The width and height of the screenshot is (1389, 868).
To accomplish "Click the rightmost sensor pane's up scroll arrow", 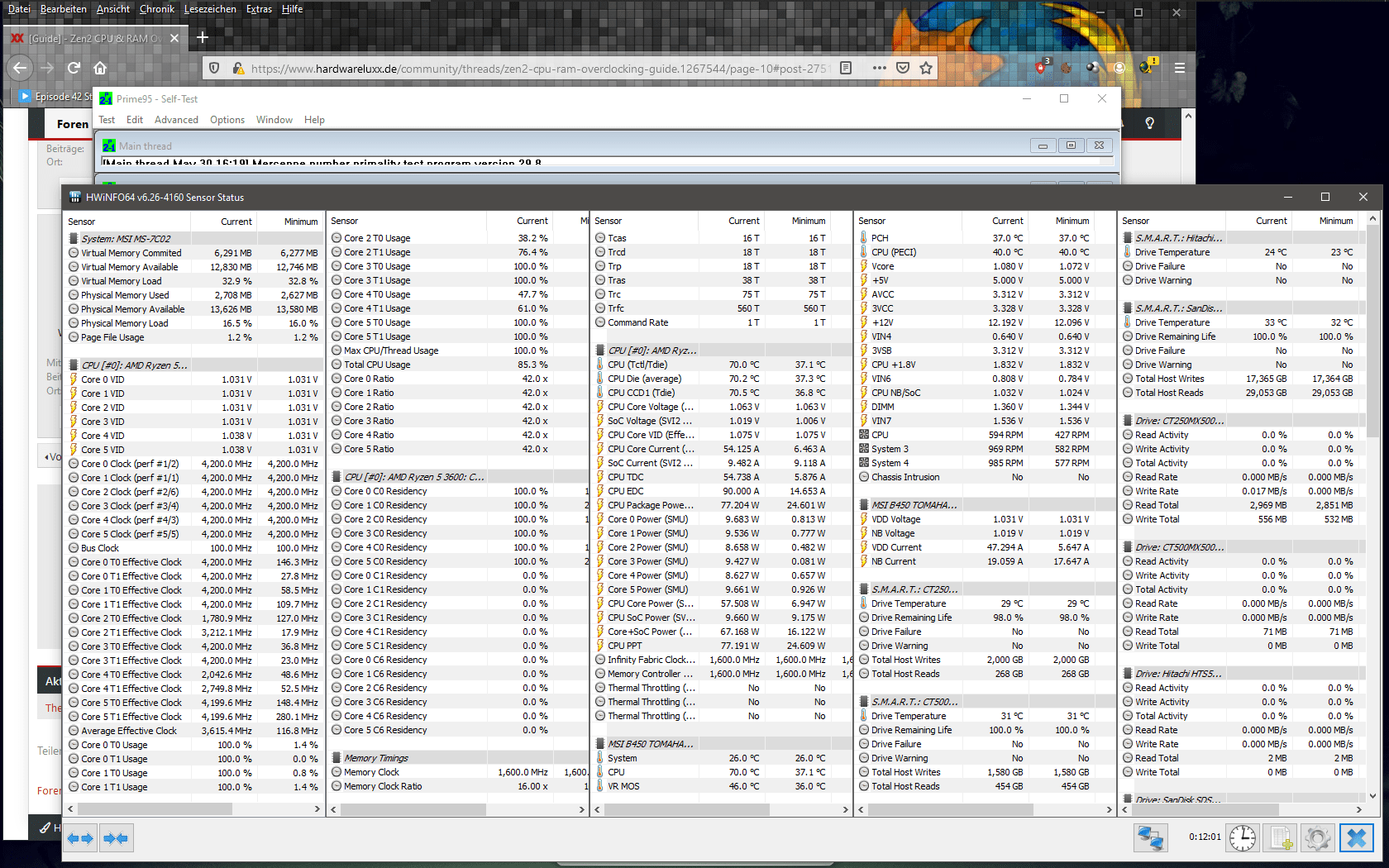I will point(1373,219).
